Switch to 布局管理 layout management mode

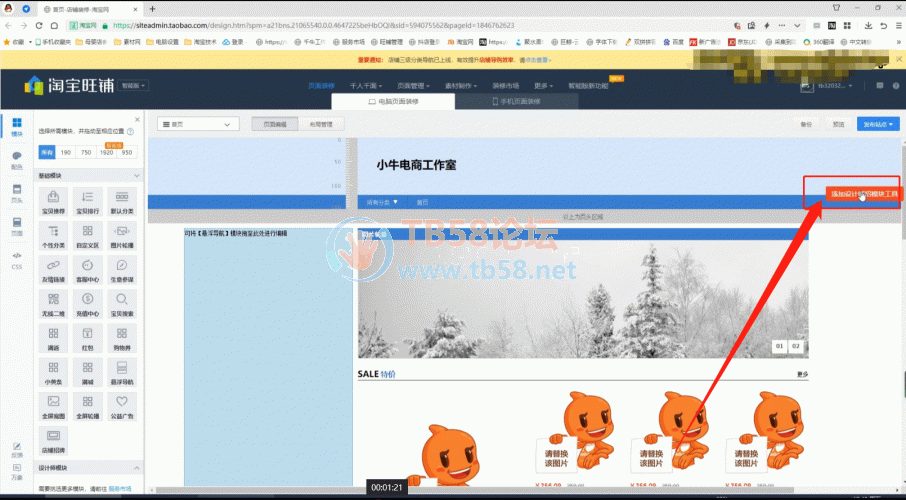click(322, 124)
